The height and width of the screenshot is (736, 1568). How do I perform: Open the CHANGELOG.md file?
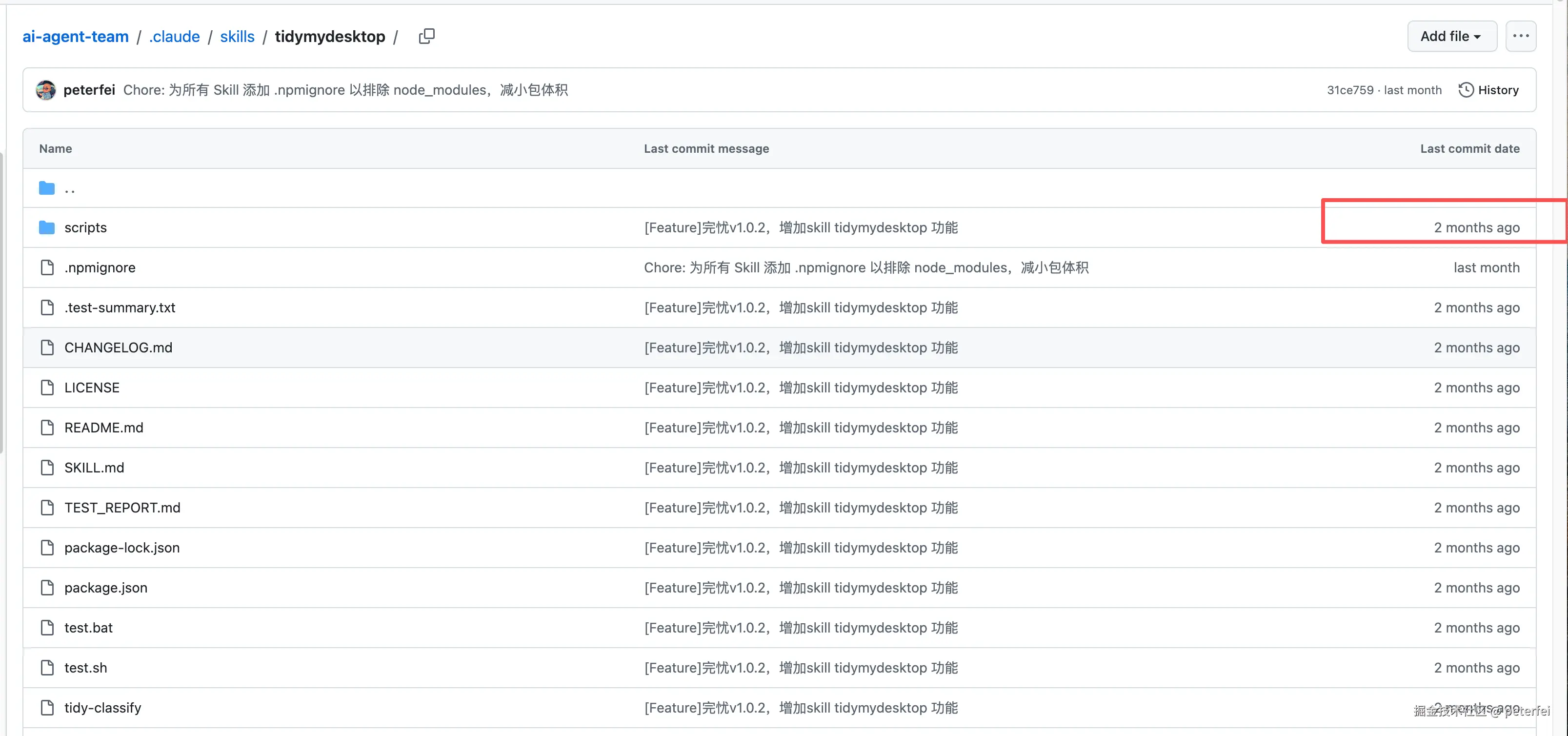(118, 347)
